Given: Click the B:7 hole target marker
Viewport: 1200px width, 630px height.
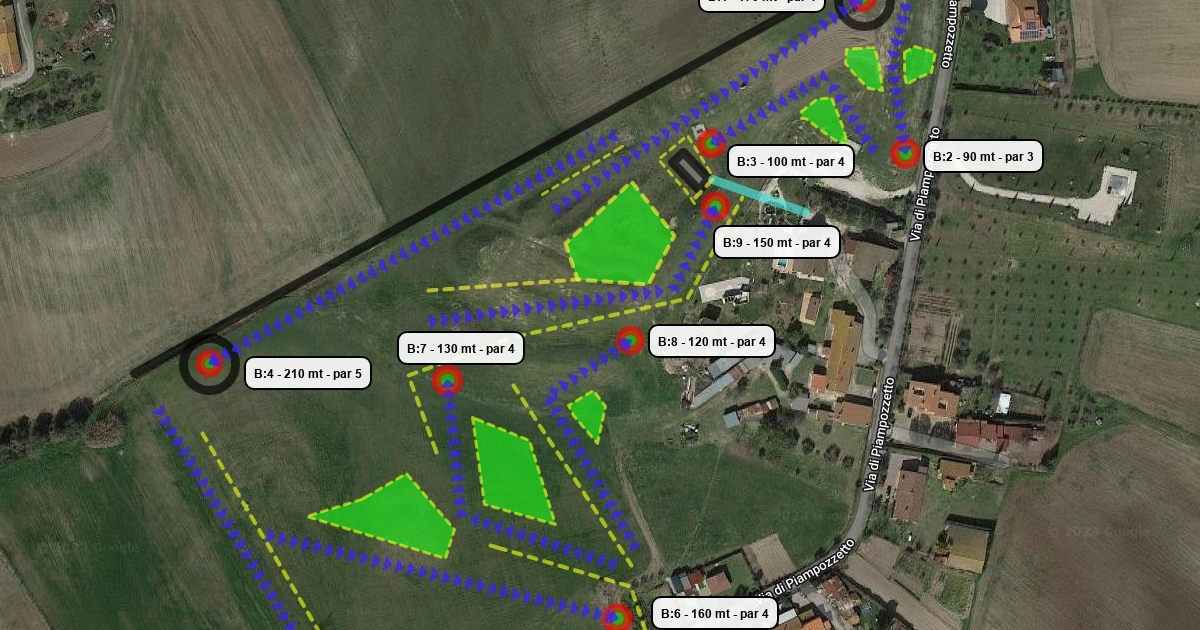Looking at the screenshot, I should click(x=447, y=380).
